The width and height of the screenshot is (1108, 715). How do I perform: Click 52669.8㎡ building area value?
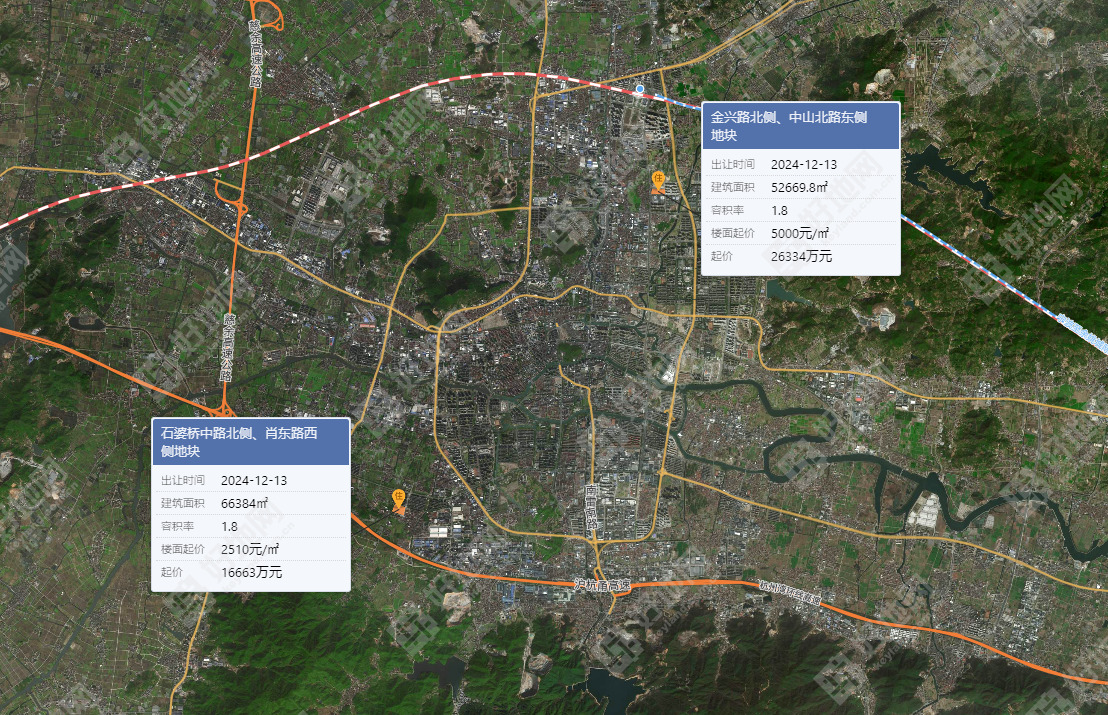pos(798,187)
